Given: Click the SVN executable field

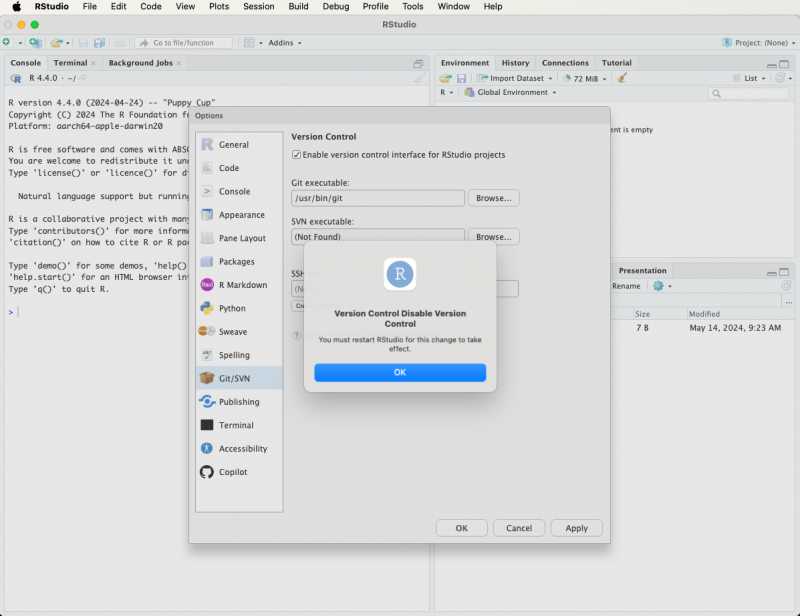Looking at the screenshot, I should [x=378, y=236].
